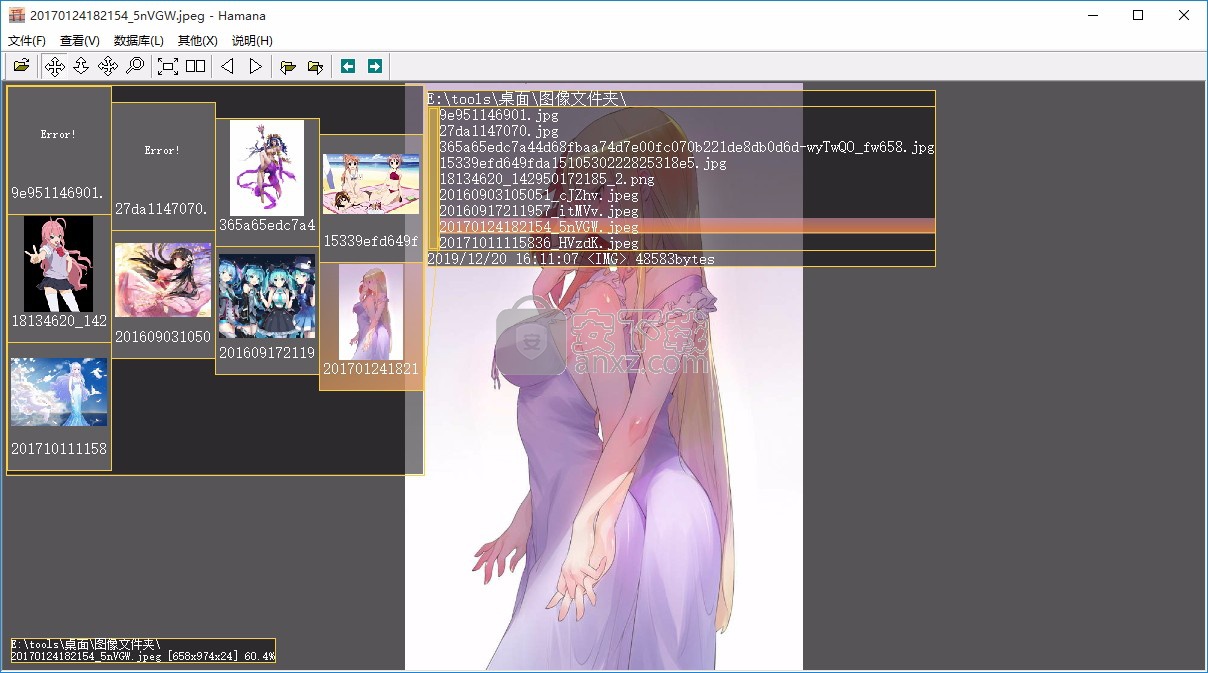Go to previous image with left triangle
This screenshot has width=1208, height=673.
[228, 66]
